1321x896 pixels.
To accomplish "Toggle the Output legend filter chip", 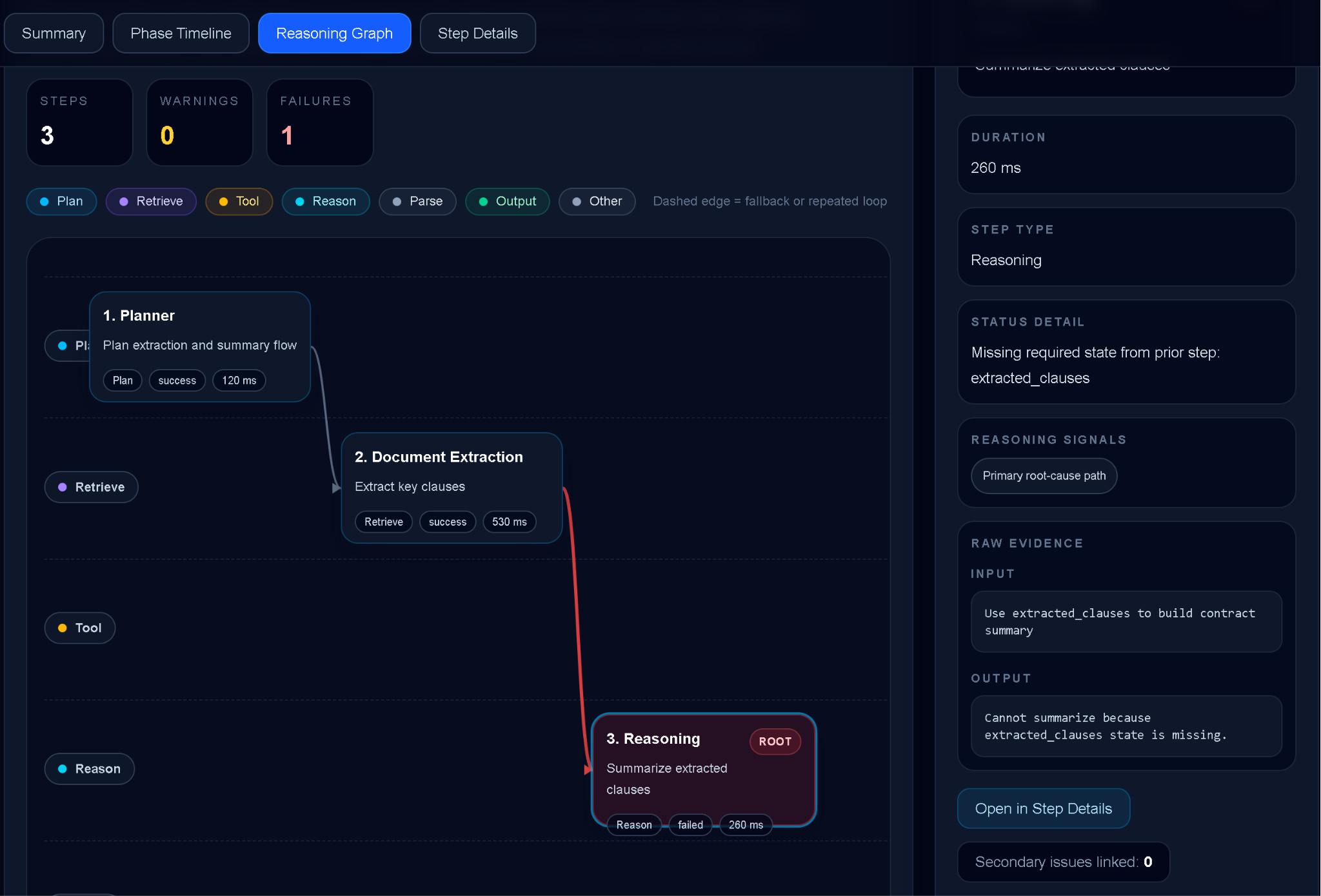I will point(507,201).
